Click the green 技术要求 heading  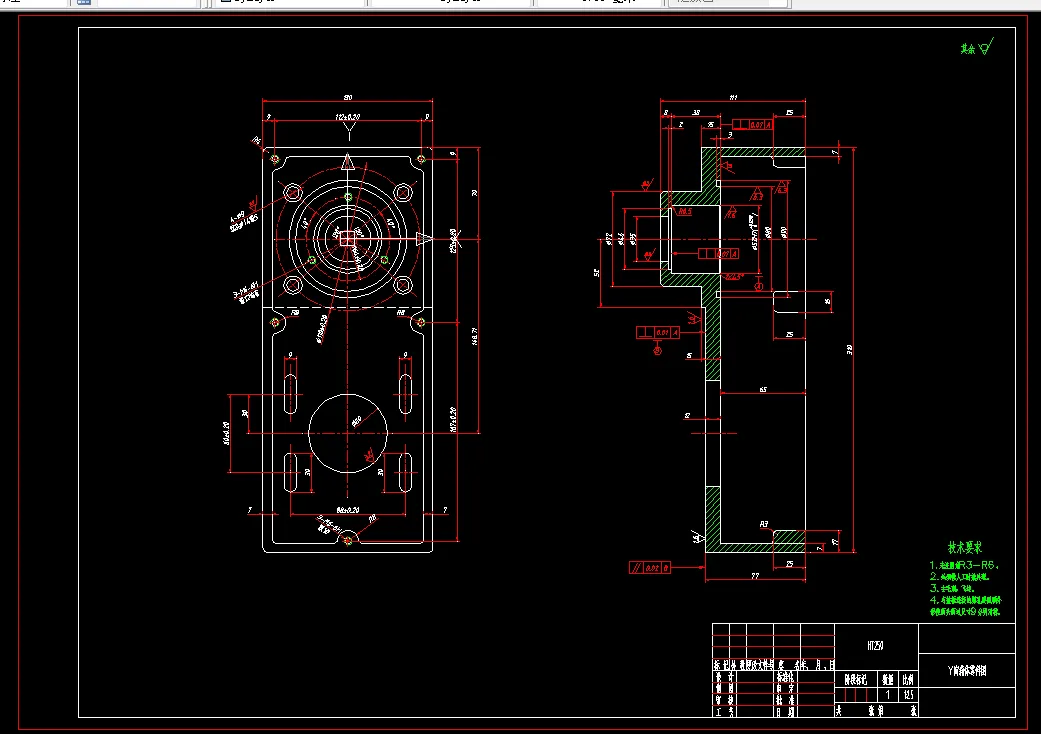[965, 548]
